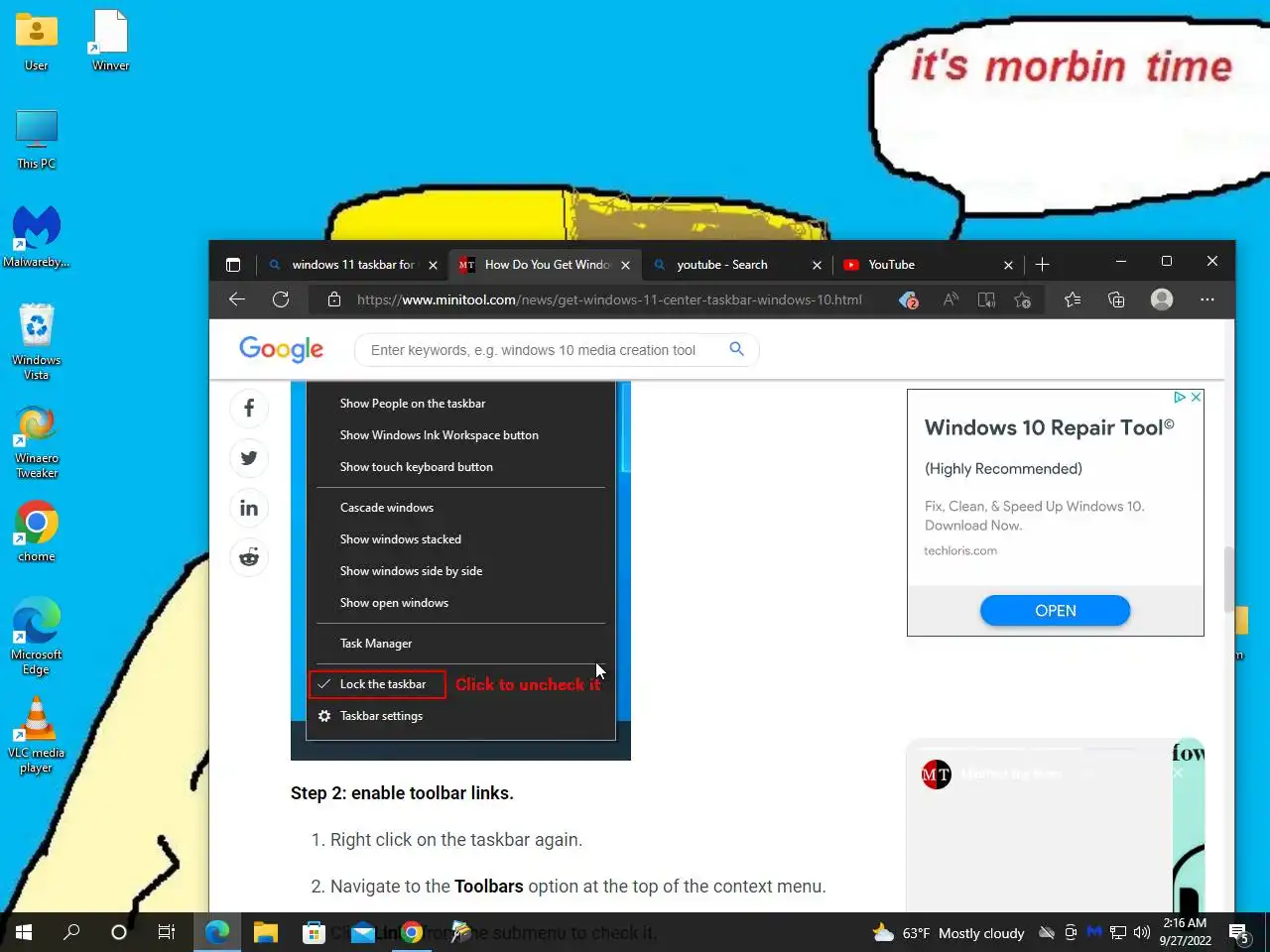This screenshot has width=1270, height=952.
Task: Open Favorites list icon in Edge toolbar
Action: [x=1073, y=299]
